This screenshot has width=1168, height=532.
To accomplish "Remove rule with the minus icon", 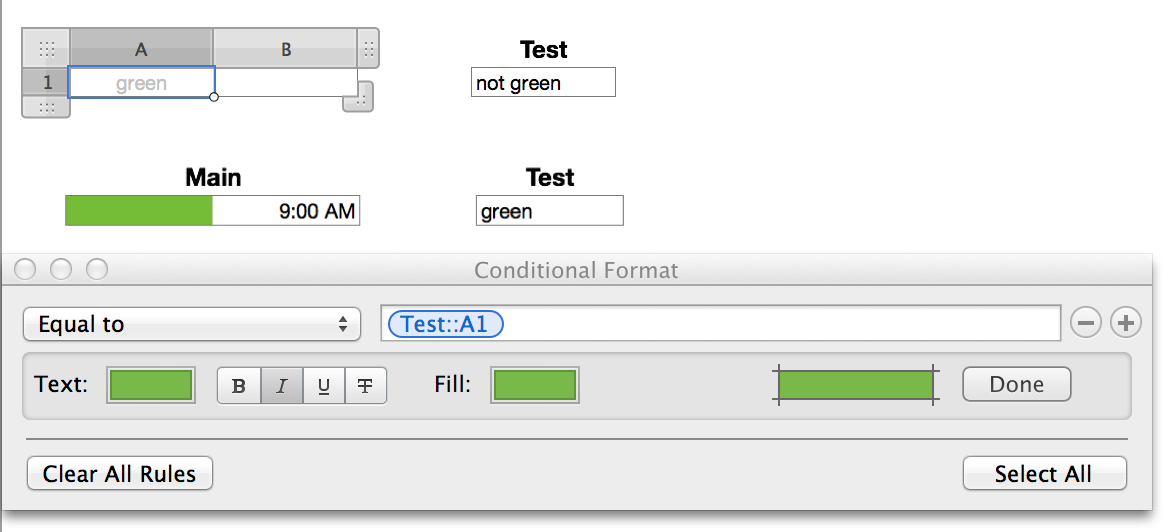I will [x=1086, y=323].
